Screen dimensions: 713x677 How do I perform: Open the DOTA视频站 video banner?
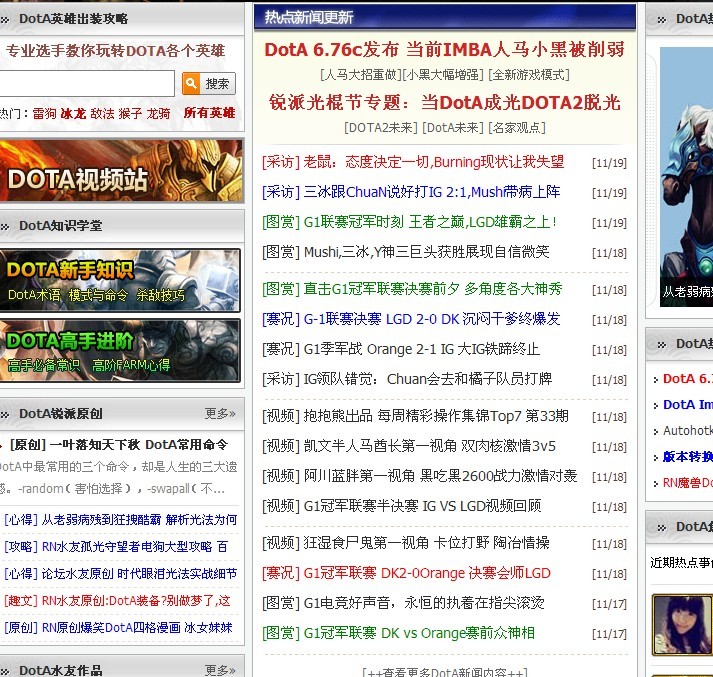coord(120,170)
